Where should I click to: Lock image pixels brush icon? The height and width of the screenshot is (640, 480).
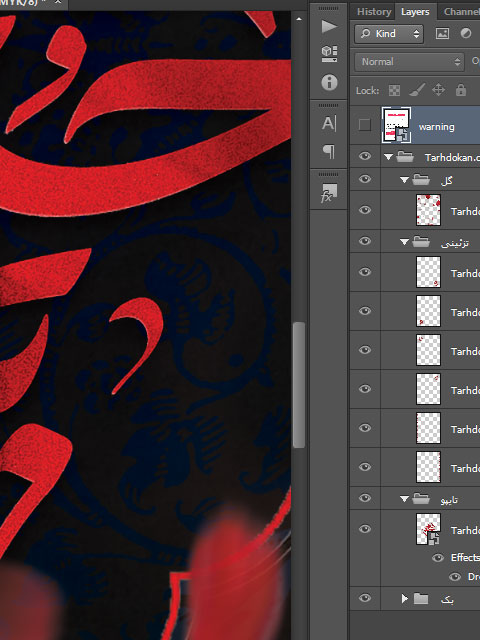[x=417, y=90]
